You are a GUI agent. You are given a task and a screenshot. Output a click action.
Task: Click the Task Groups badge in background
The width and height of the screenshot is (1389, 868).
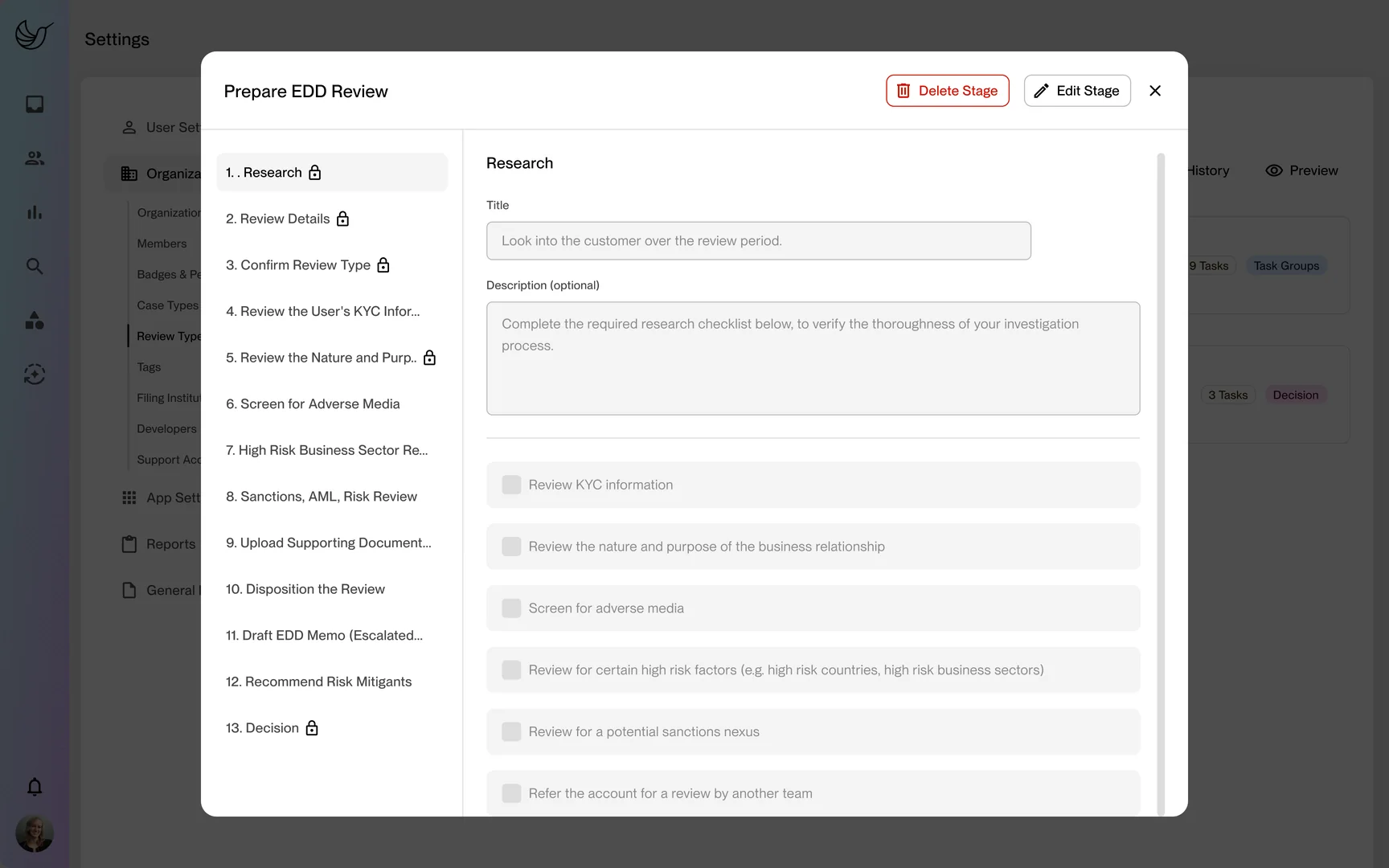tap(1286, 266)
